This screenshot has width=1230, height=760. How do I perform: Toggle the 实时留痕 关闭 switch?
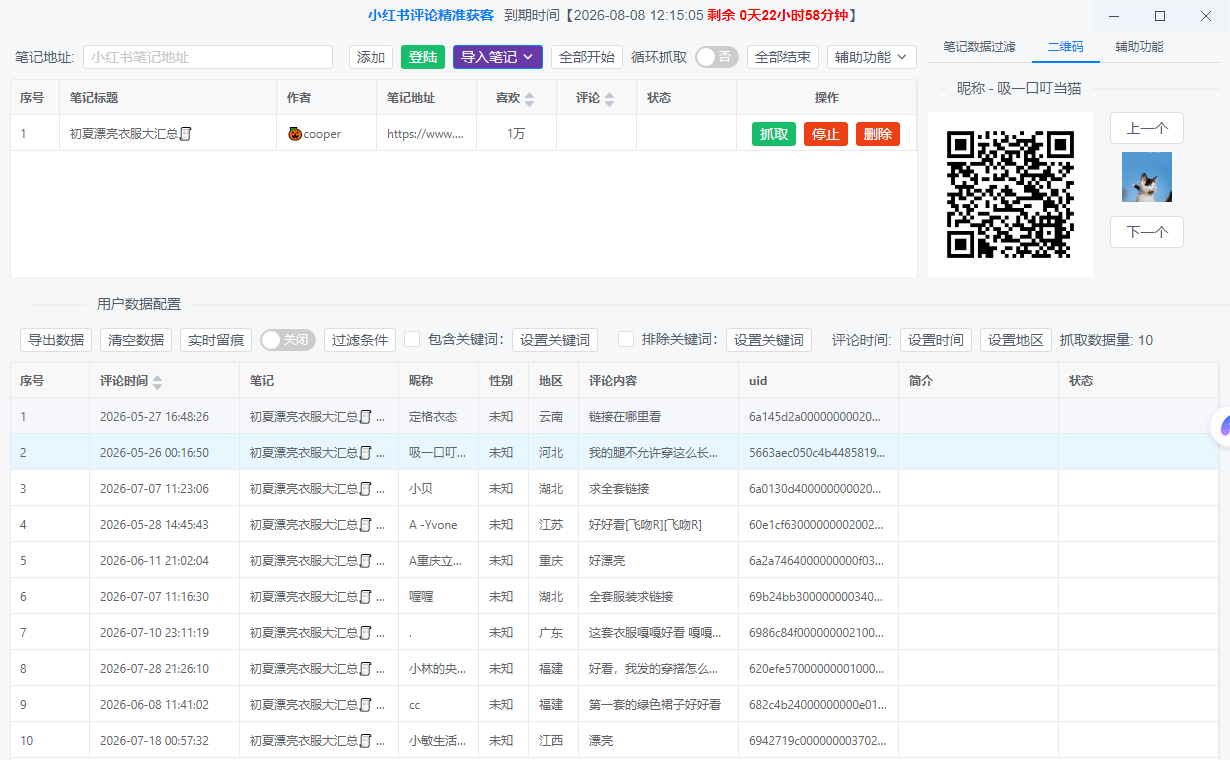point(288,340)
